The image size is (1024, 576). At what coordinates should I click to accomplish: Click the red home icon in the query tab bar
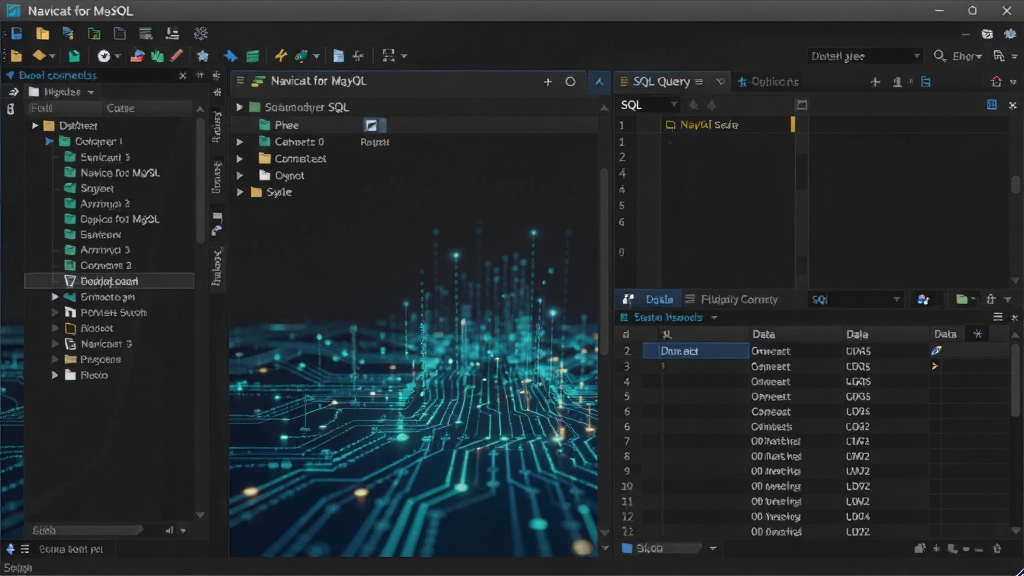[x=996, y=82]
